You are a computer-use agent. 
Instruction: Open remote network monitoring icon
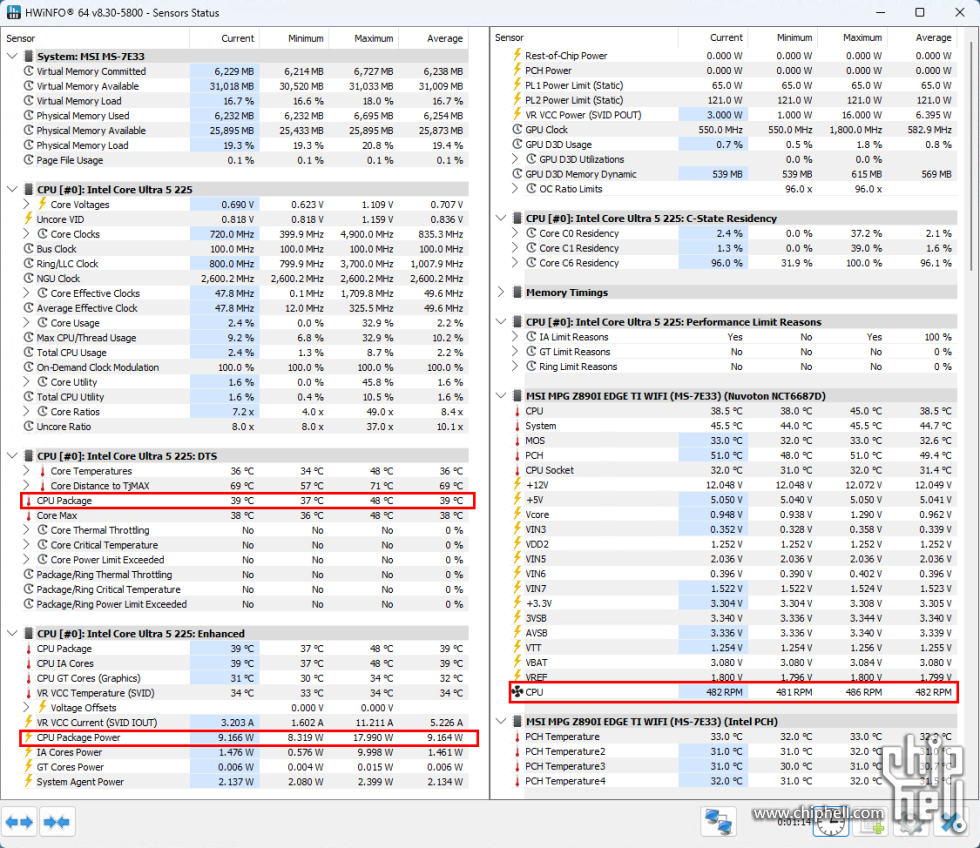[719, 822]
